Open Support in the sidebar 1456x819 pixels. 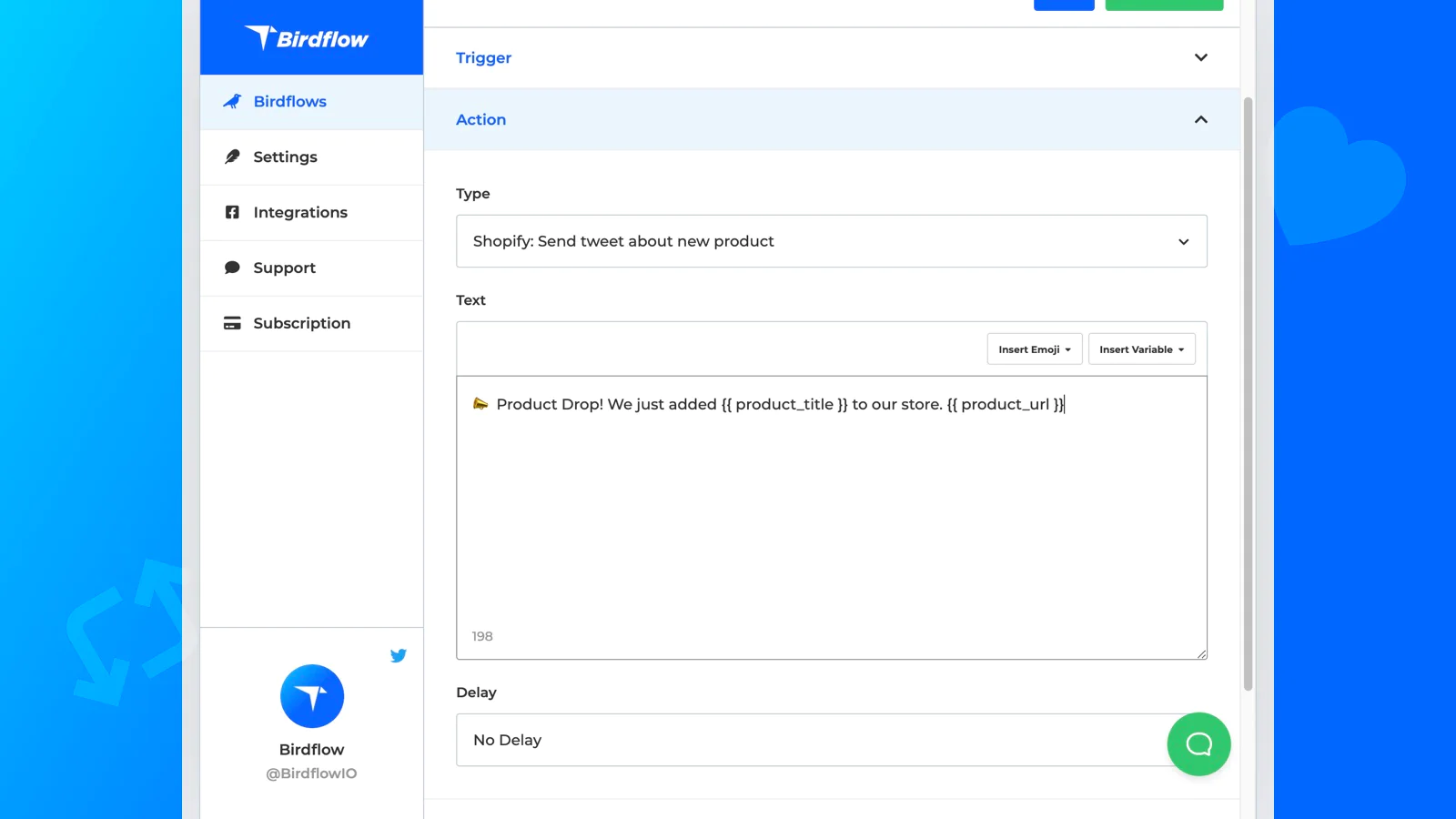click(311, 268)
